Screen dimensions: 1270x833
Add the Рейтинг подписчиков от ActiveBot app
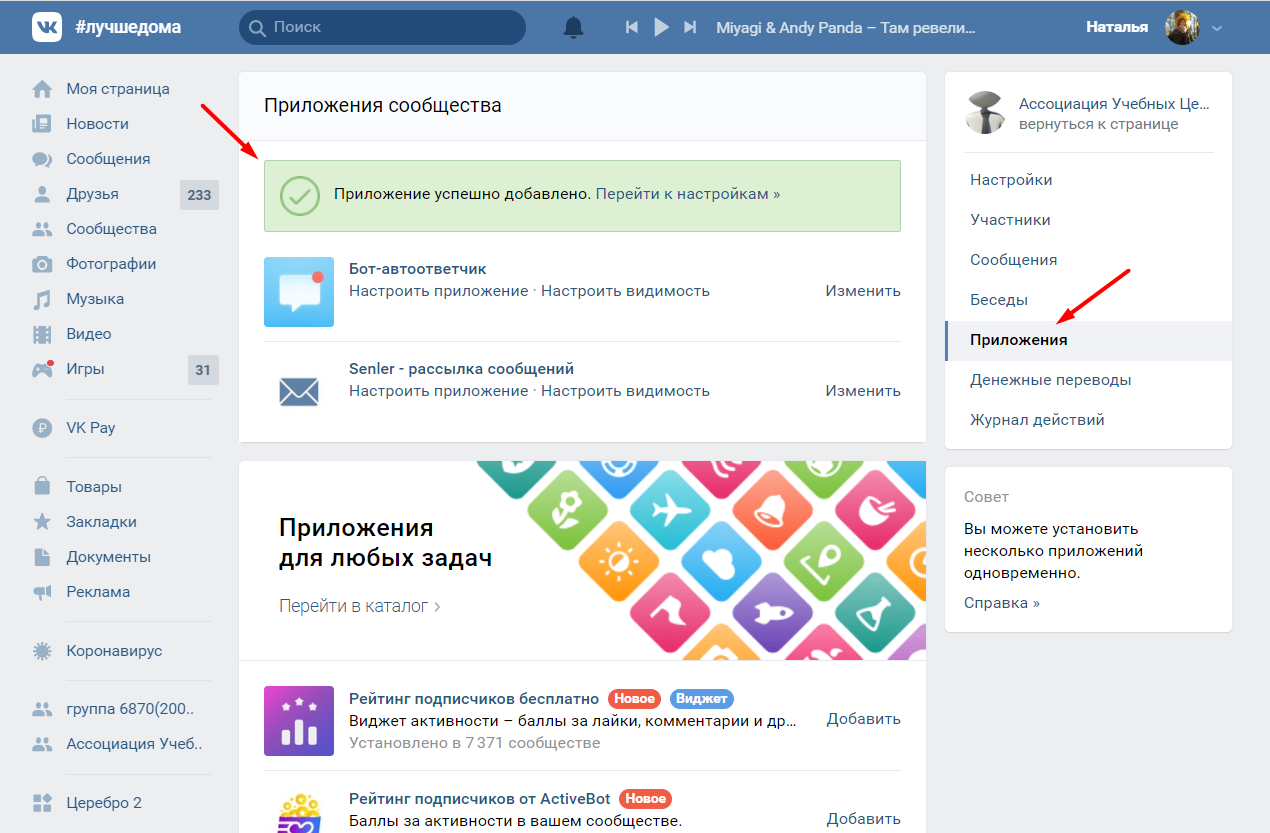coord(863,819)
